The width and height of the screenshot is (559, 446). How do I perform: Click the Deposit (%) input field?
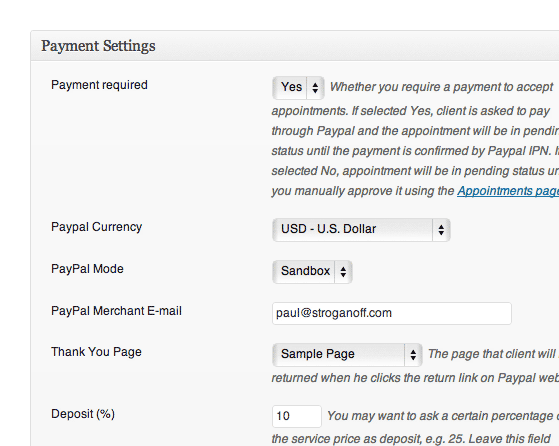click(x=297, y=416)
